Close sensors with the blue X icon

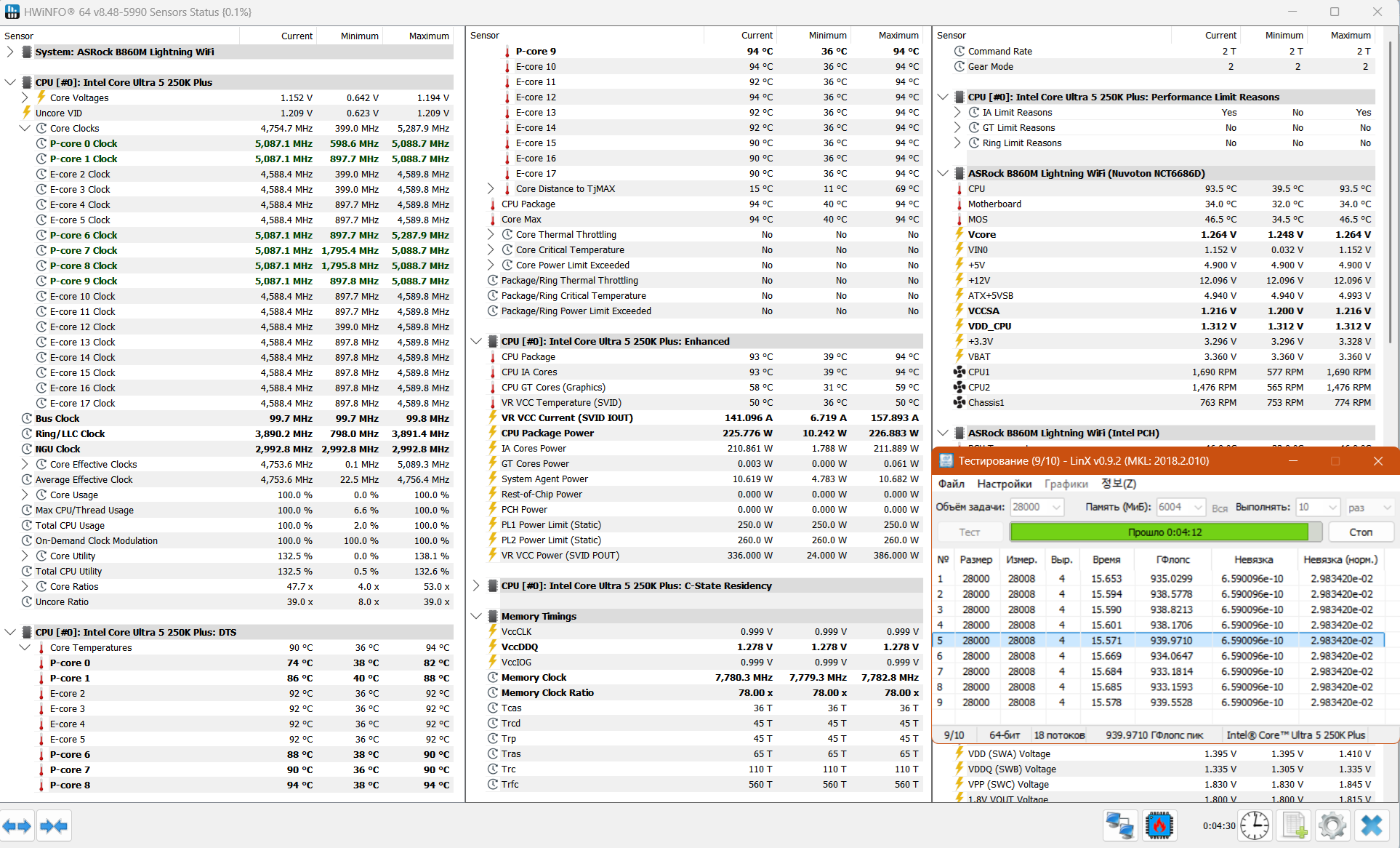(1372, 825)
